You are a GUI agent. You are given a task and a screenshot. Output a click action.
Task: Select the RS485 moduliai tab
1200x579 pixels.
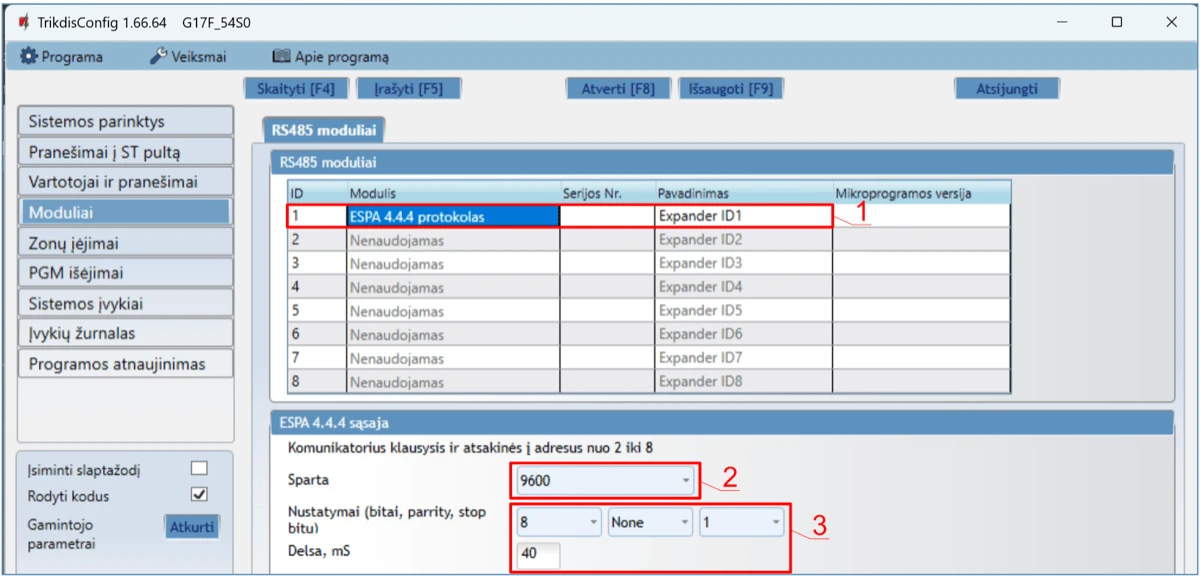click(323, 129)
